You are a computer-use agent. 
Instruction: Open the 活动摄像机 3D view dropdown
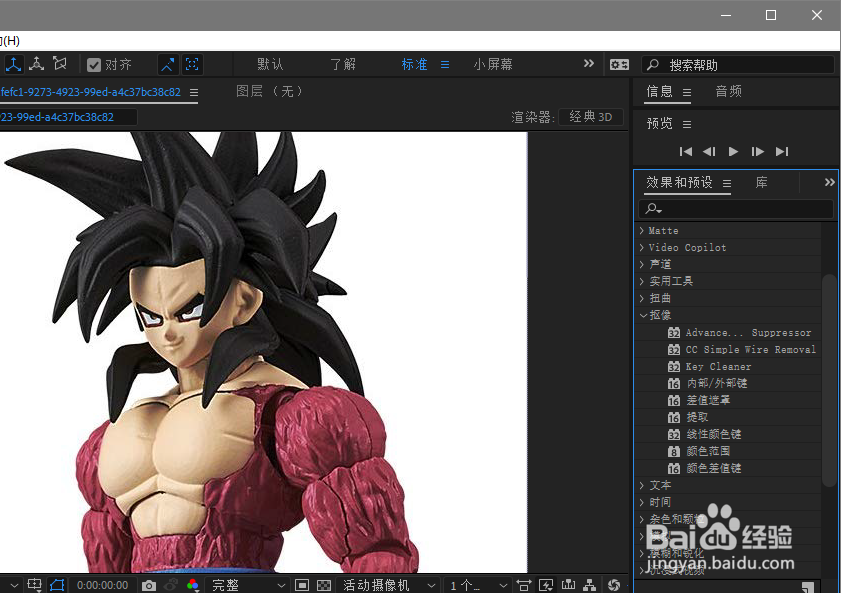[389, 585]
